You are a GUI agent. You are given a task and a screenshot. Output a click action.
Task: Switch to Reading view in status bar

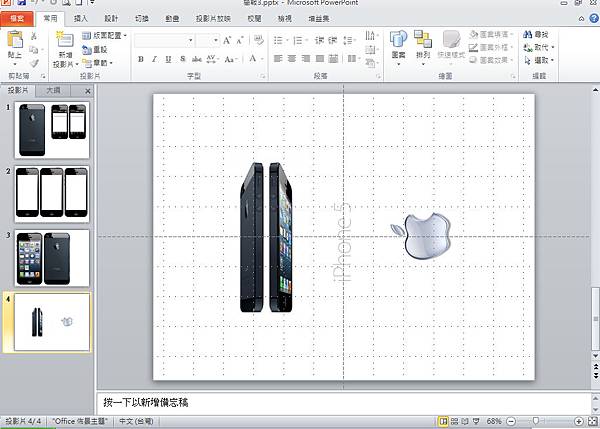(x=465, y=421)
